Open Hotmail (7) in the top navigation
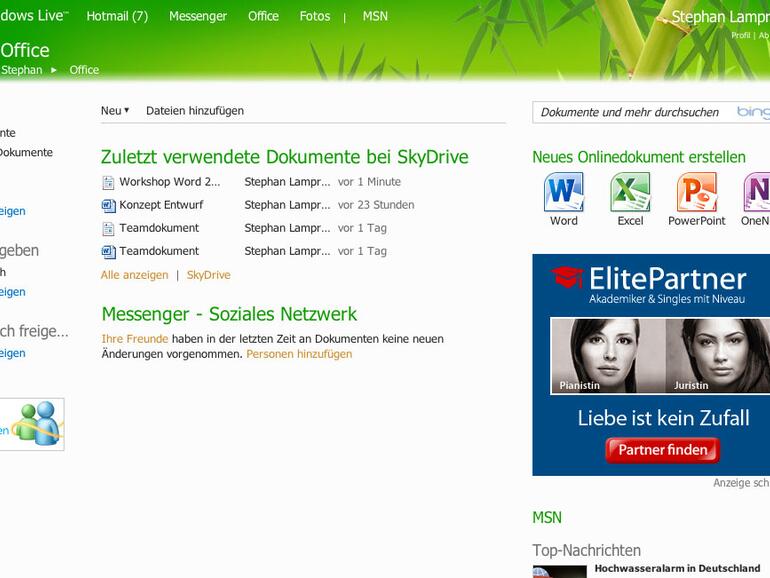This screenshot has height=578, width=770. 117,16
